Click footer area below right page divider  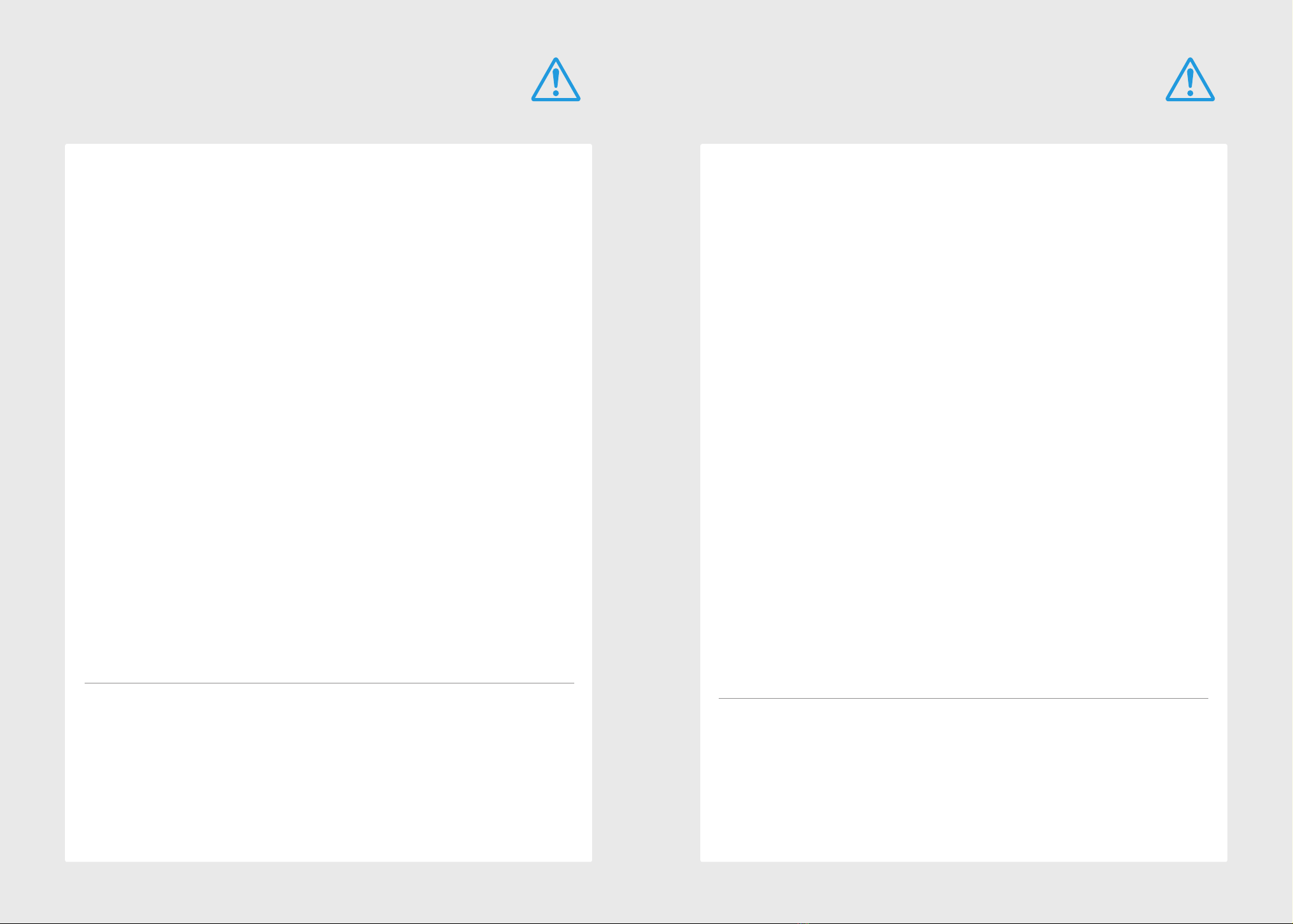tap(963, 780)
